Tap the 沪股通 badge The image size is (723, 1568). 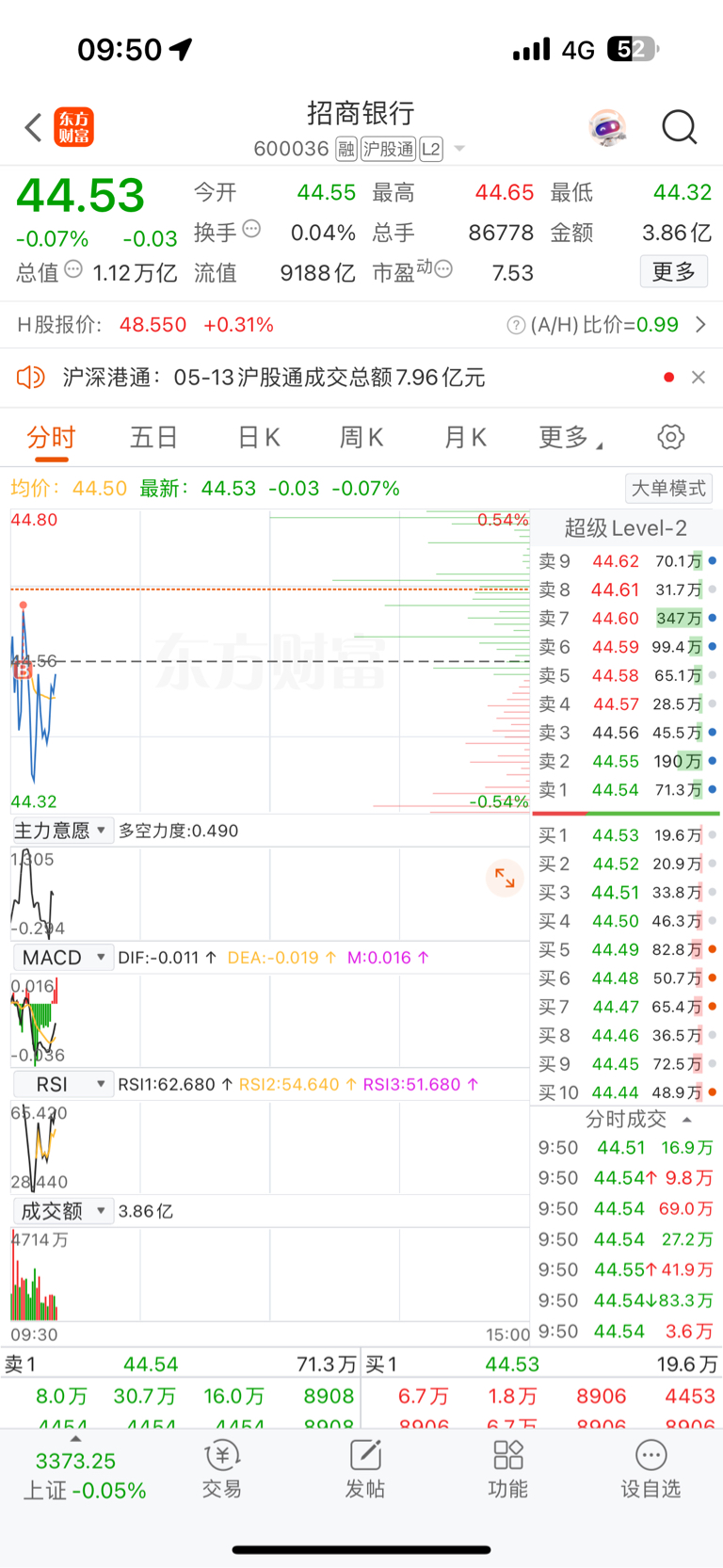[x=388, y=149]
